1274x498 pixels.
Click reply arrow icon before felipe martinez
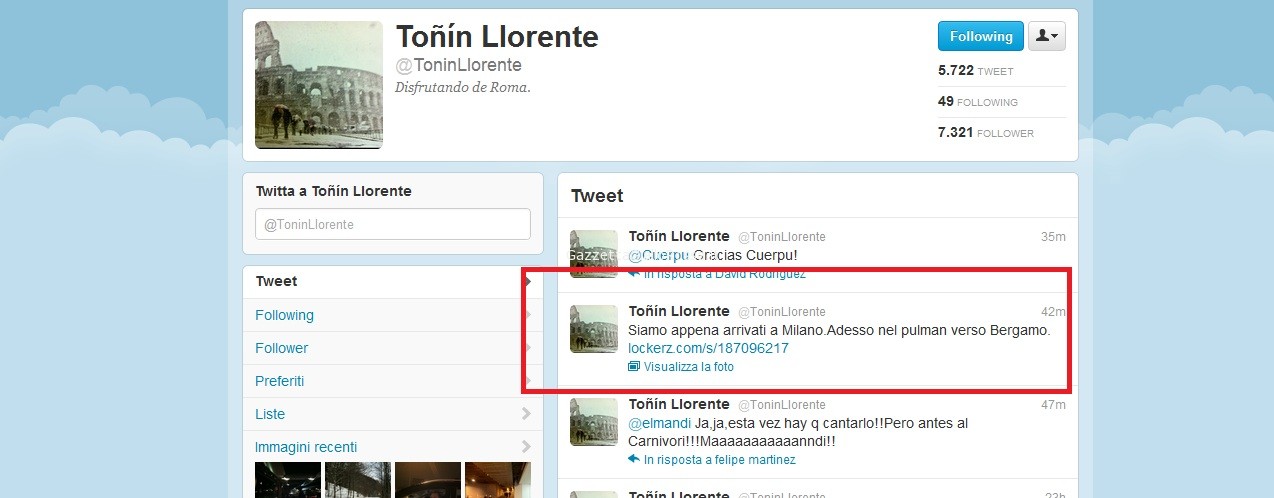(634, 459)
